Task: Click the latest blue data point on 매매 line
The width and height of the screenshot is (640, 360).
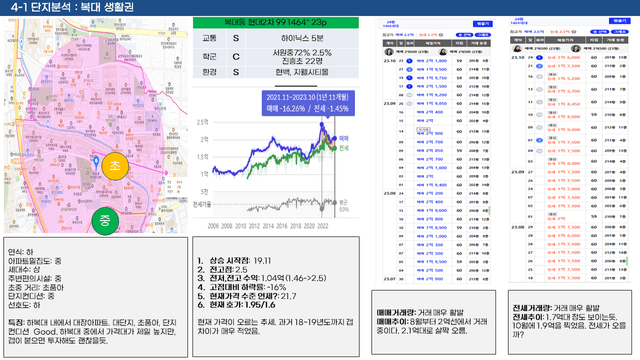Action: click(335, 139)
